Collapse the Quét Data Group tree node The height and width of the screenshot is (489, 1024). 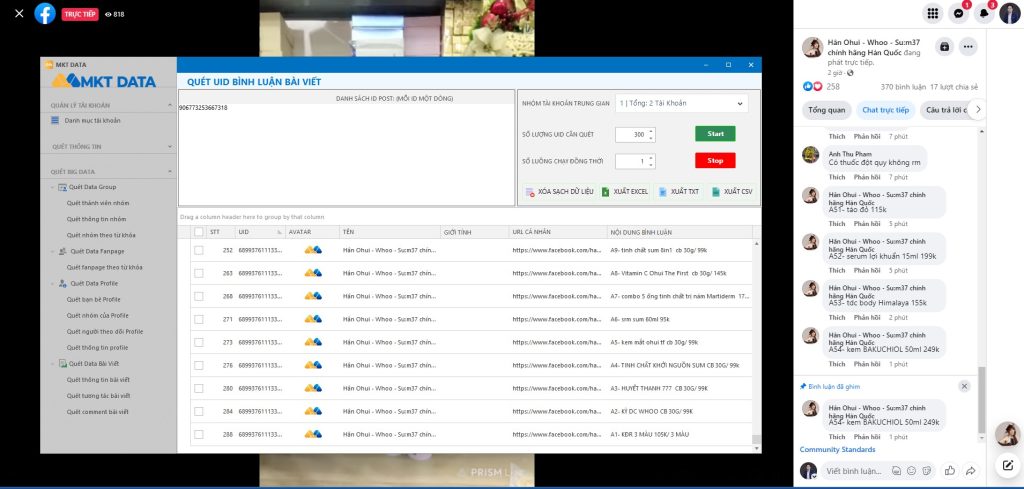coord(53,187)
